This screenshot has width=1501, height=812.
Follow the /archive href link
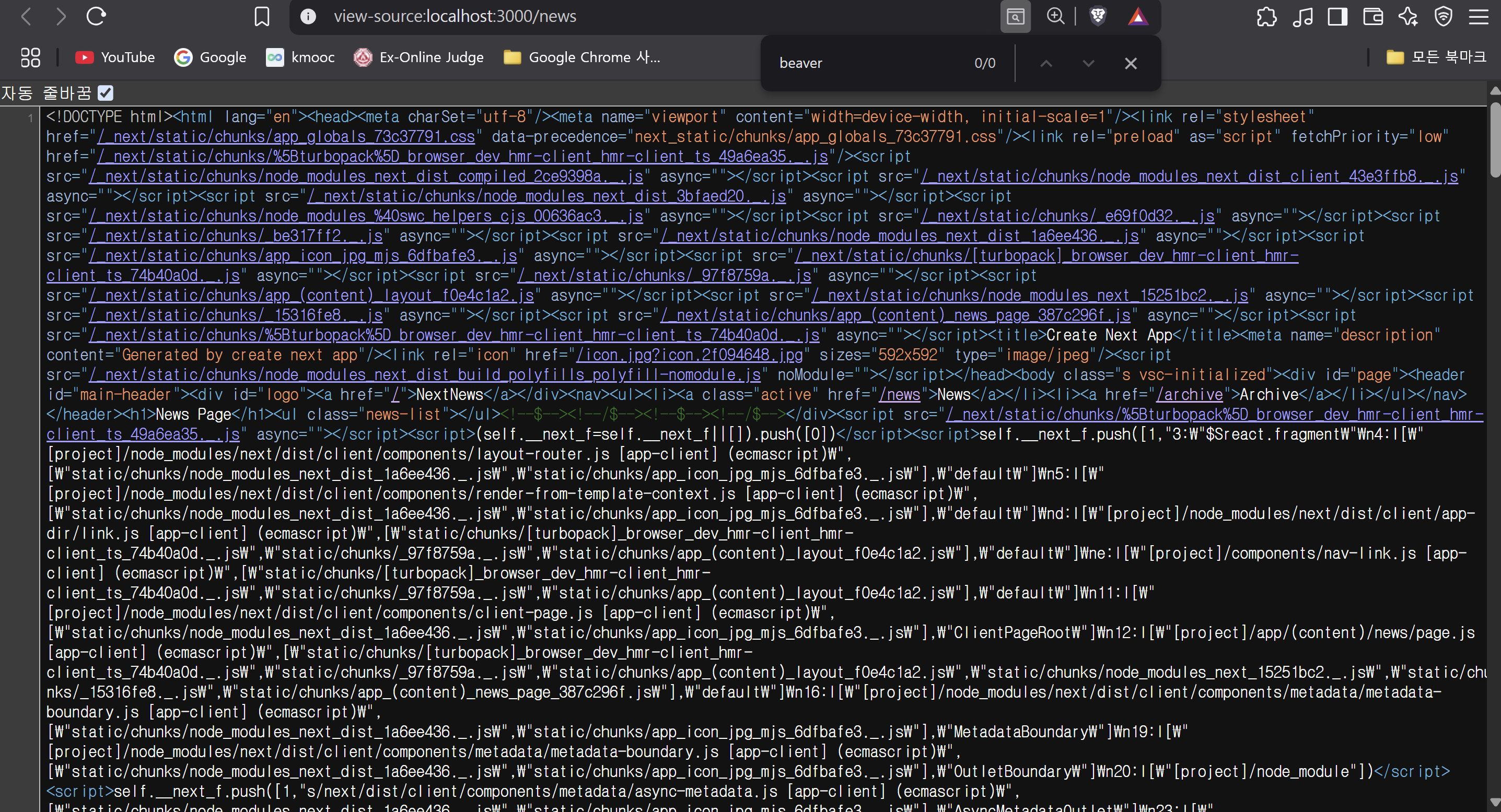1189,394
